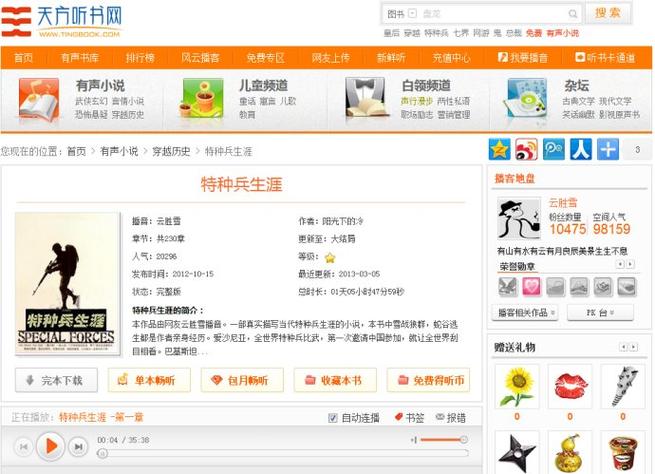Go to 充值中心 in navigation bar
Screen dimensions: 655x474
452,58
